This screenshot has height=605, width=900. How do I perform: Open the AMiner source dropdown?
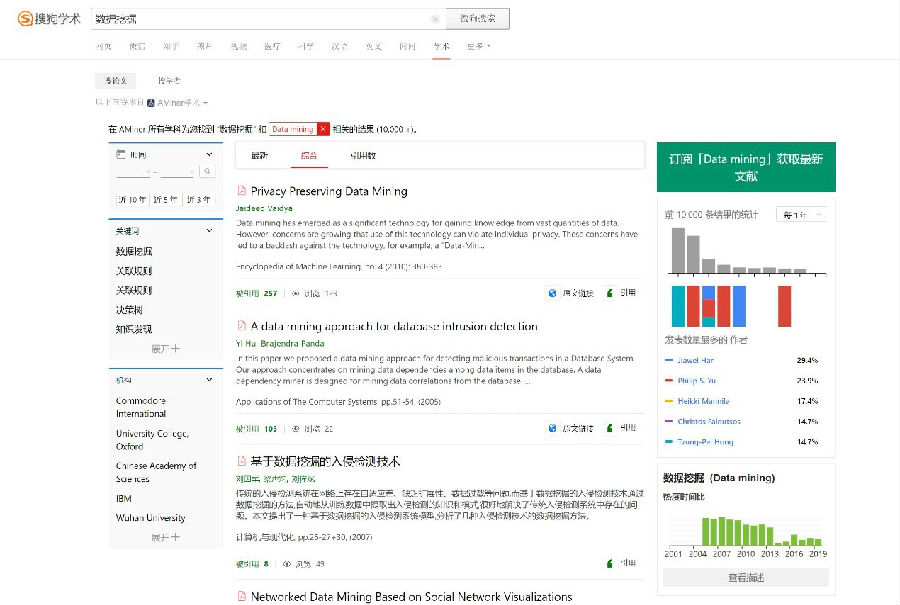178,103
